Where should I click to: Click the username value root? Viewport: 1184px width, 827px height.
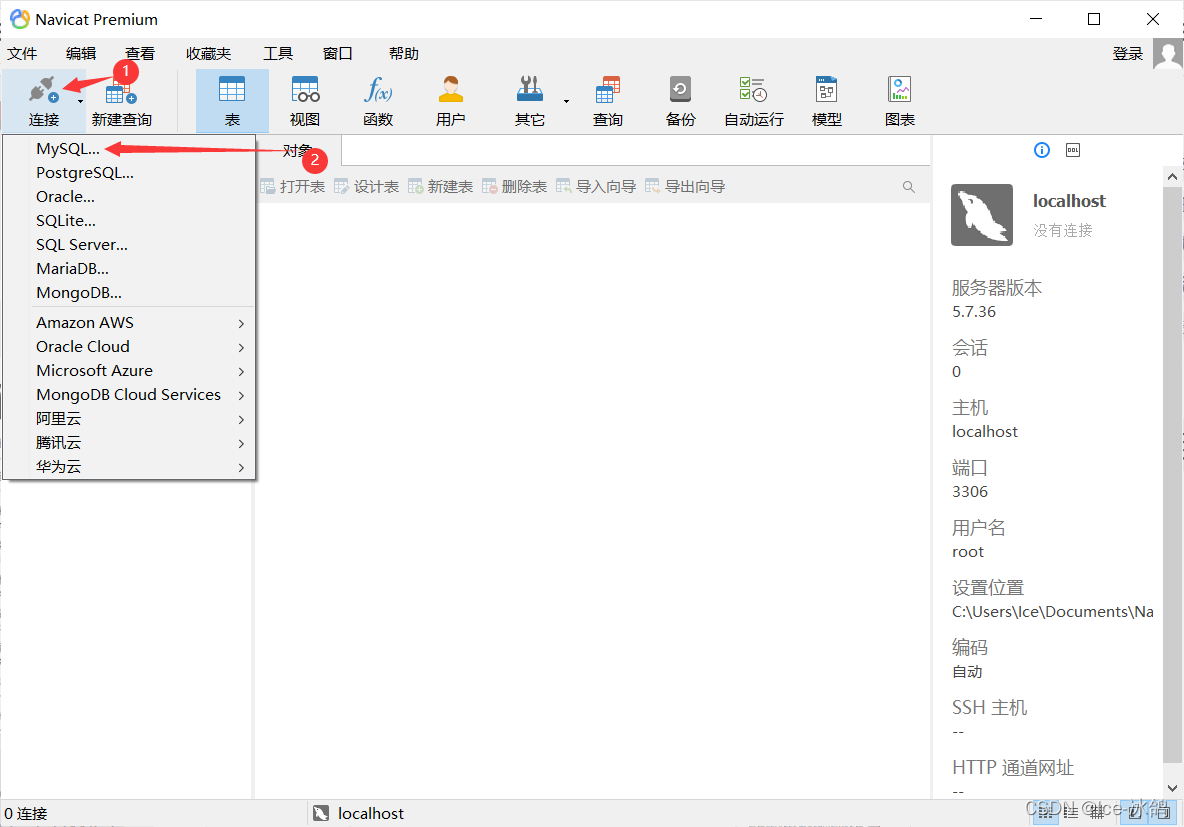968,552
